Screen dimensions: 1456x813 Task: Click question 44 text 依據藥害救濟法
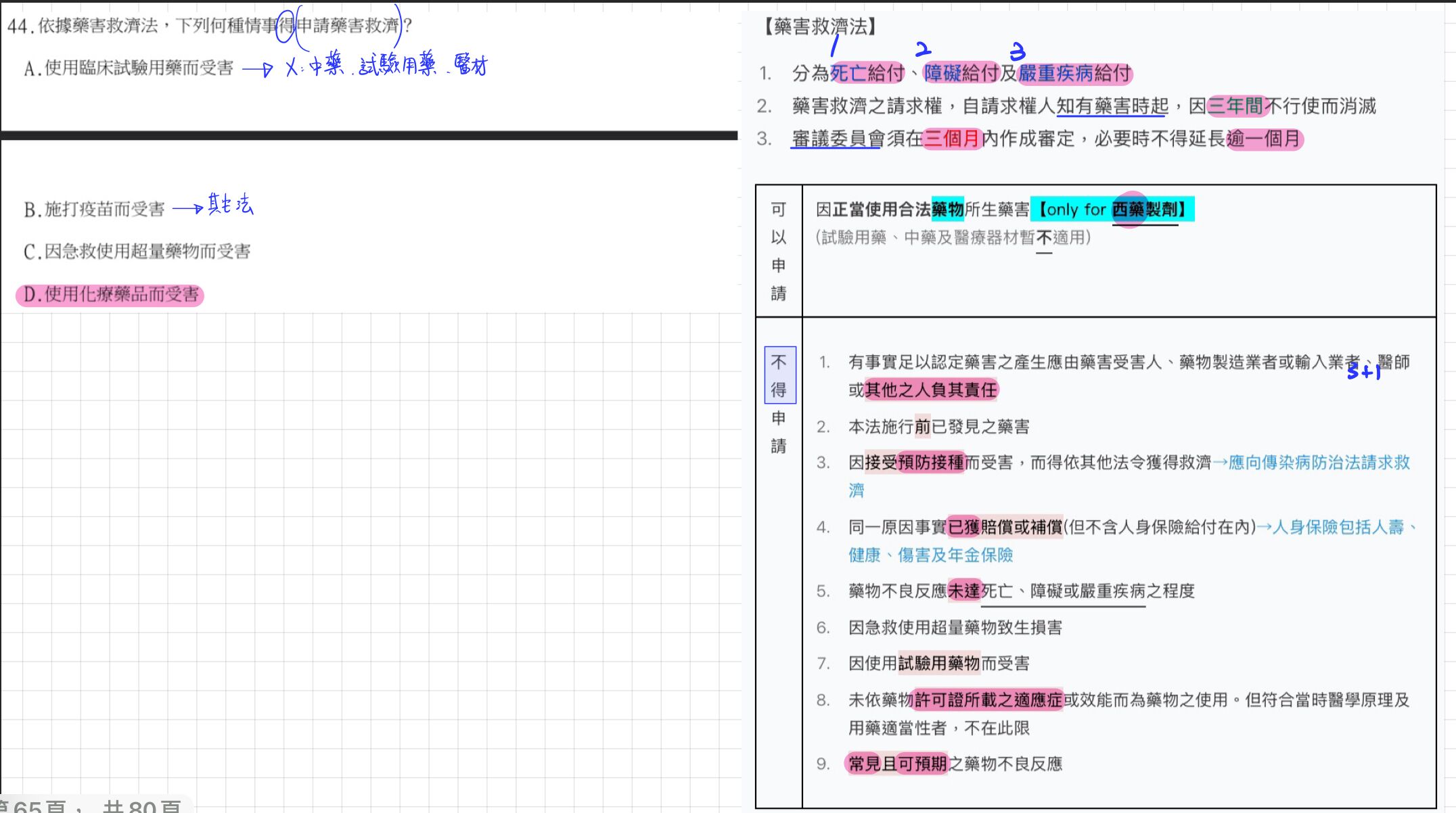tap(98, 26)
